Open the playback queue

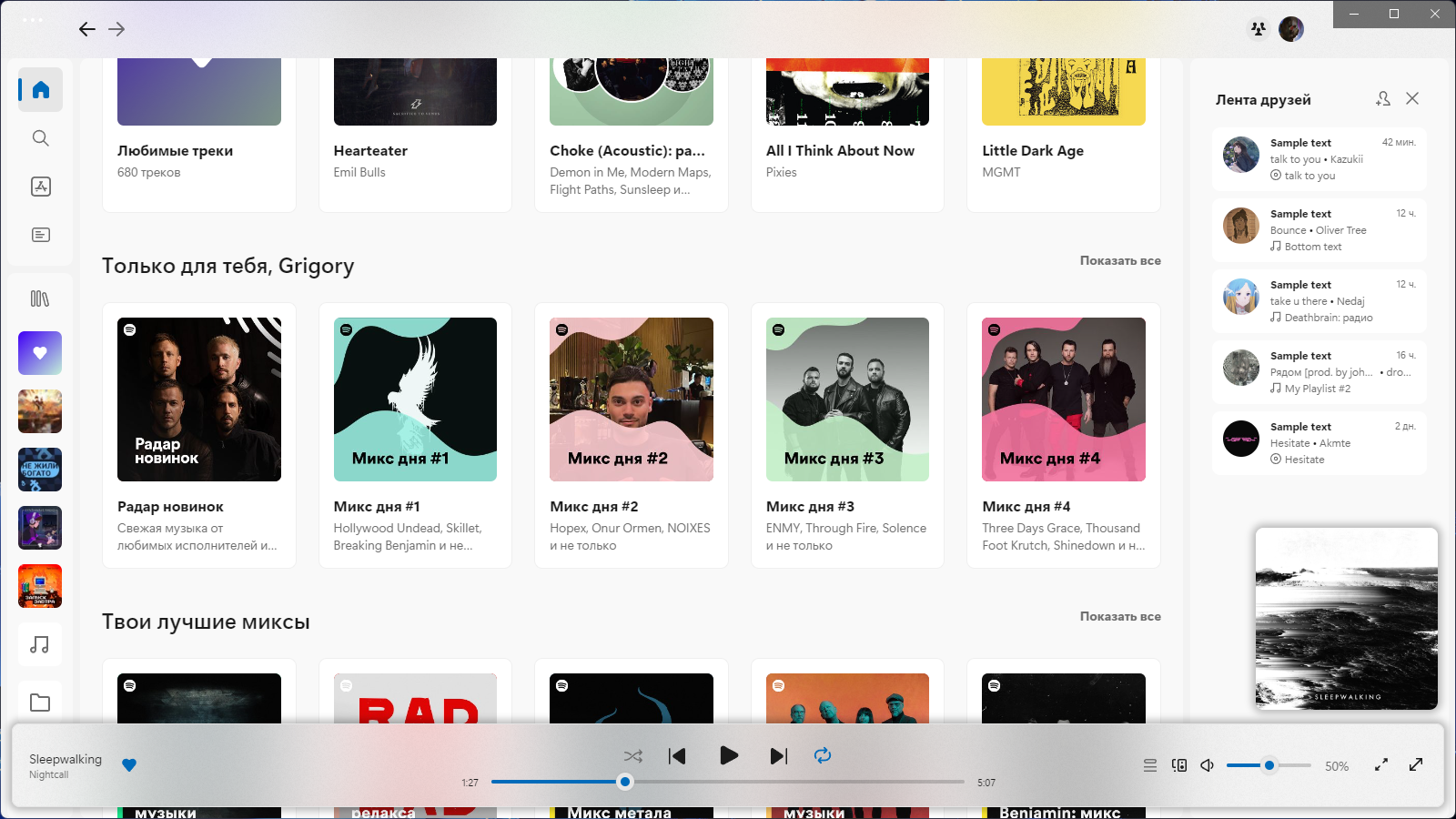tap(1150, 765)
